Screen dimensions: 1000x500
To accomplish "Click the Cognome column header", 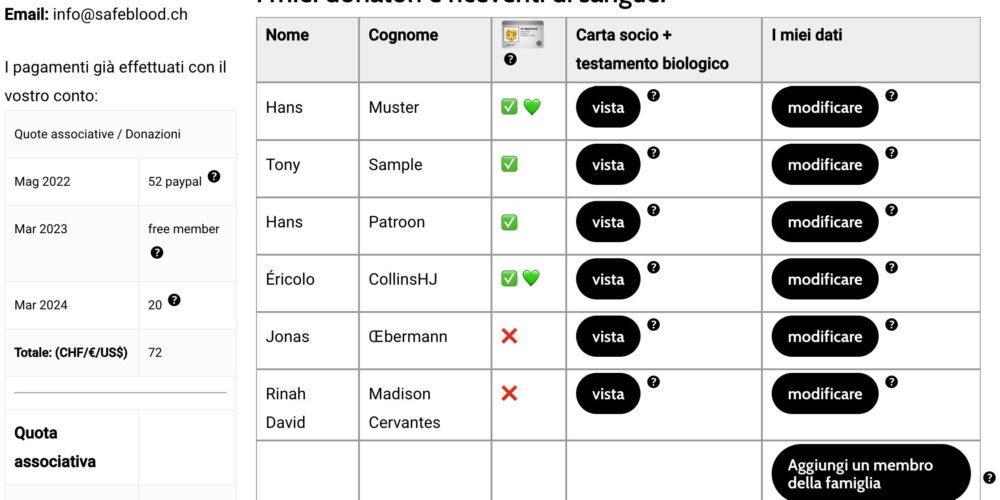I will 403,35.
